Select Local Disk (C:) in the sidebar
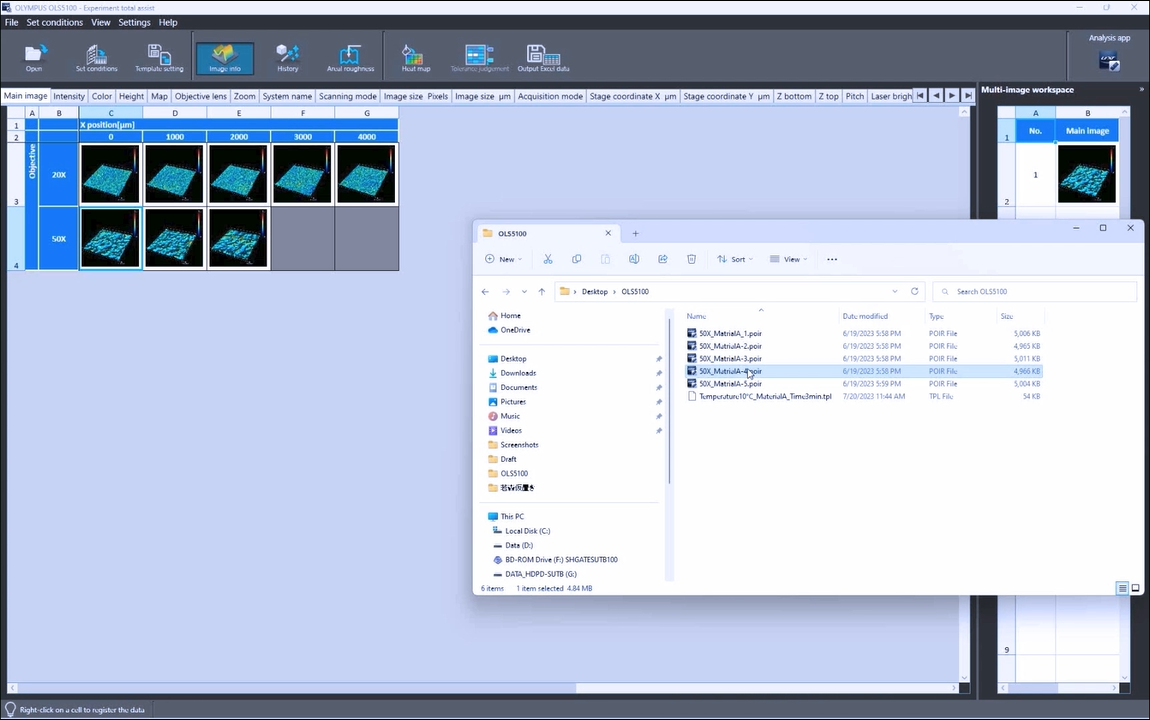This screenshot has height=720, width=1150. click(527, 531)
